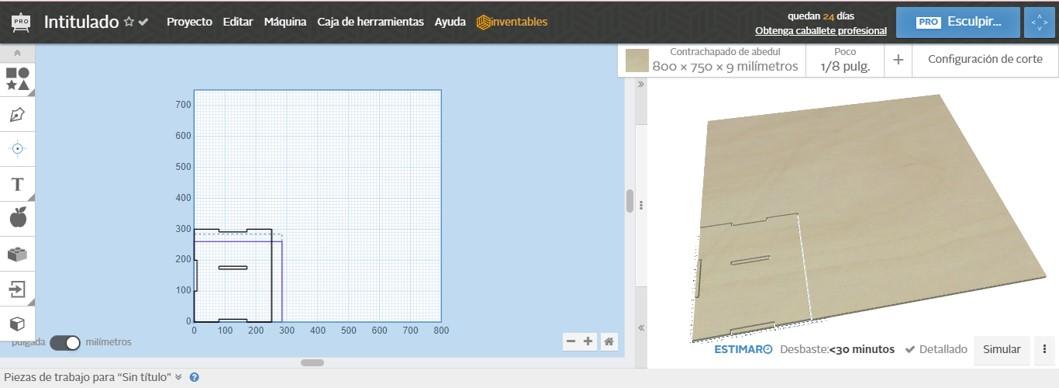Toggle the Detallado checkmark option
1059x388 pixels.
coord(936,349)
